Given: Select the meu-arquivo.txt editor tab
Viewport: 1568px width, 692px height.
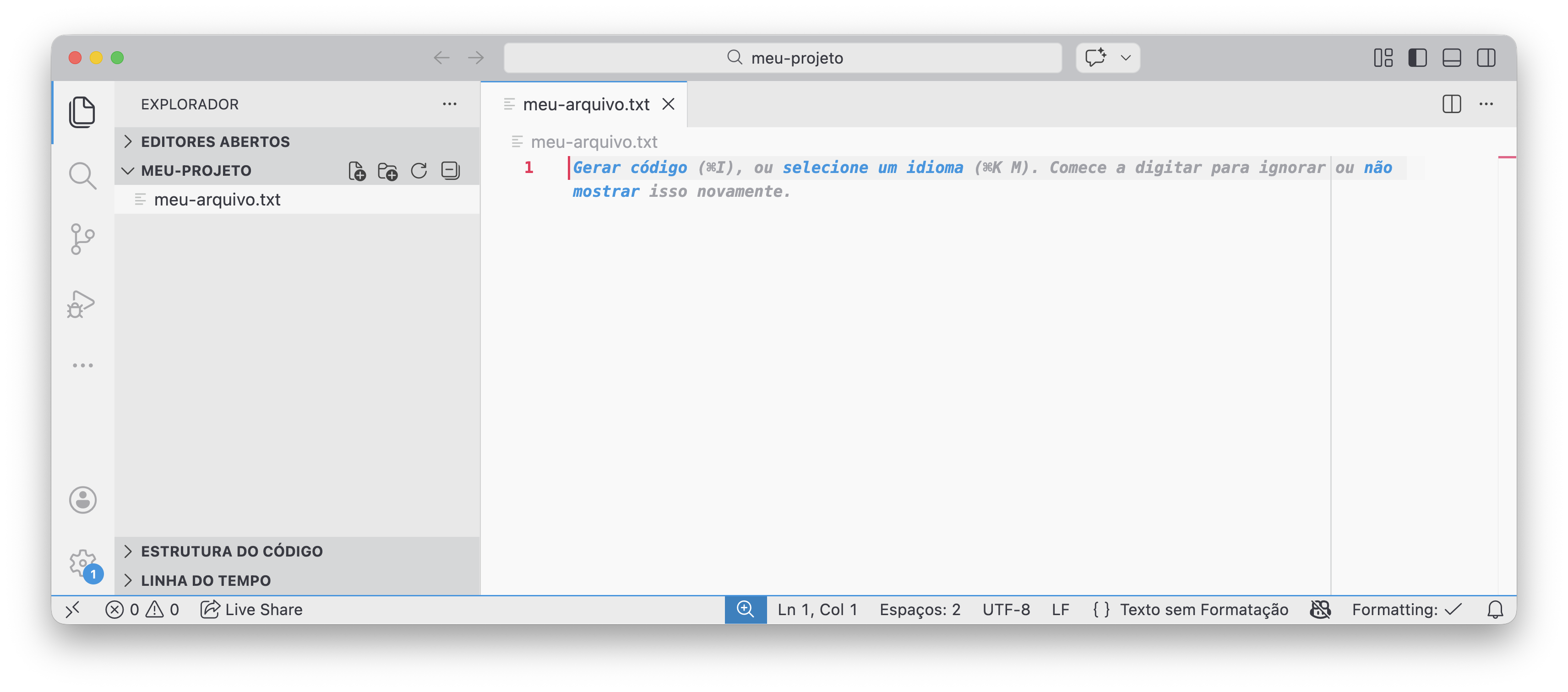Looking at the screenshot, I should tap(586, 105).
